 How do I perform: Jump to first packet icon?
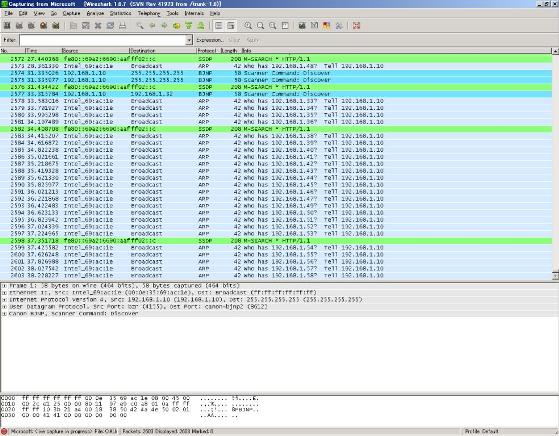tap(189, 26)
